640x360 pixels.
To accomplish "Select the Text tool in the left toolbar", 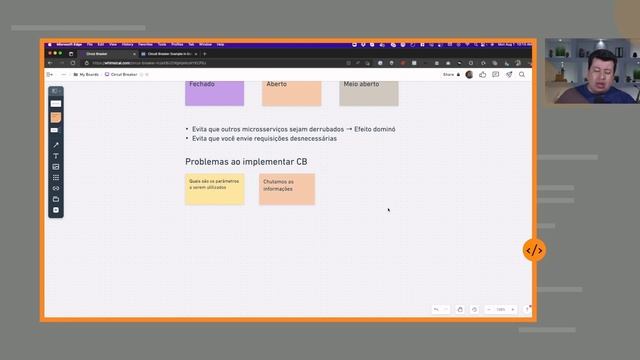I will tap(56, 156).
